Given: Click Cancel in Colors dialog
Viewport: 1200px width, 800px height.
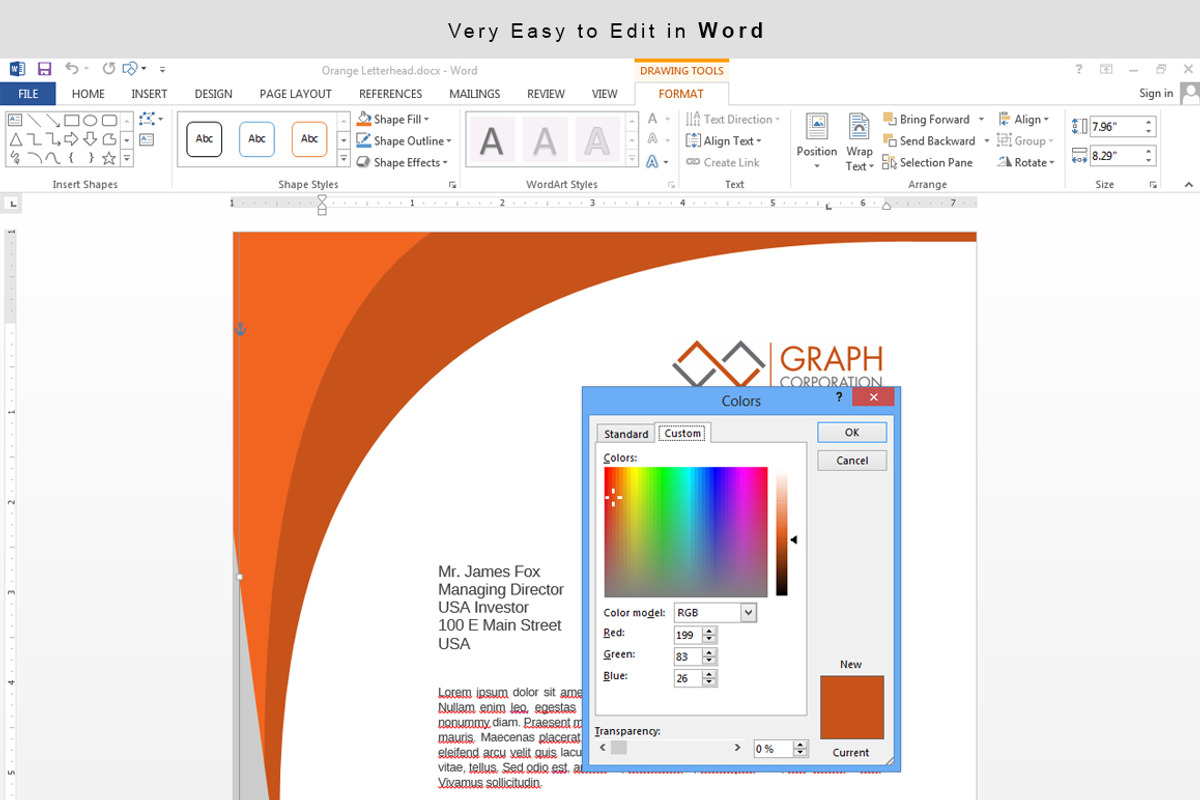Looking at the screenshot, I should coord(852,461).
